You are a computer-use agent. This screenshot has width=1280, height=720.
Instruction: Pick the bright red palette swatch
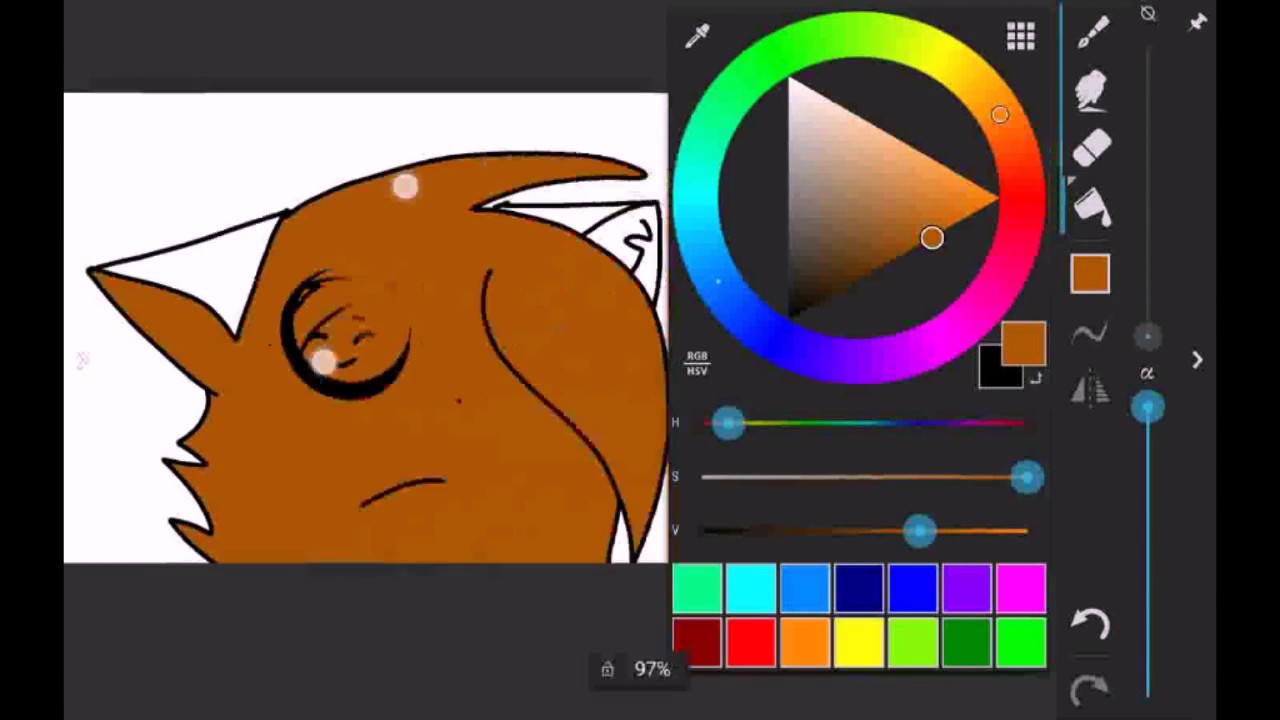coord(751,642)
